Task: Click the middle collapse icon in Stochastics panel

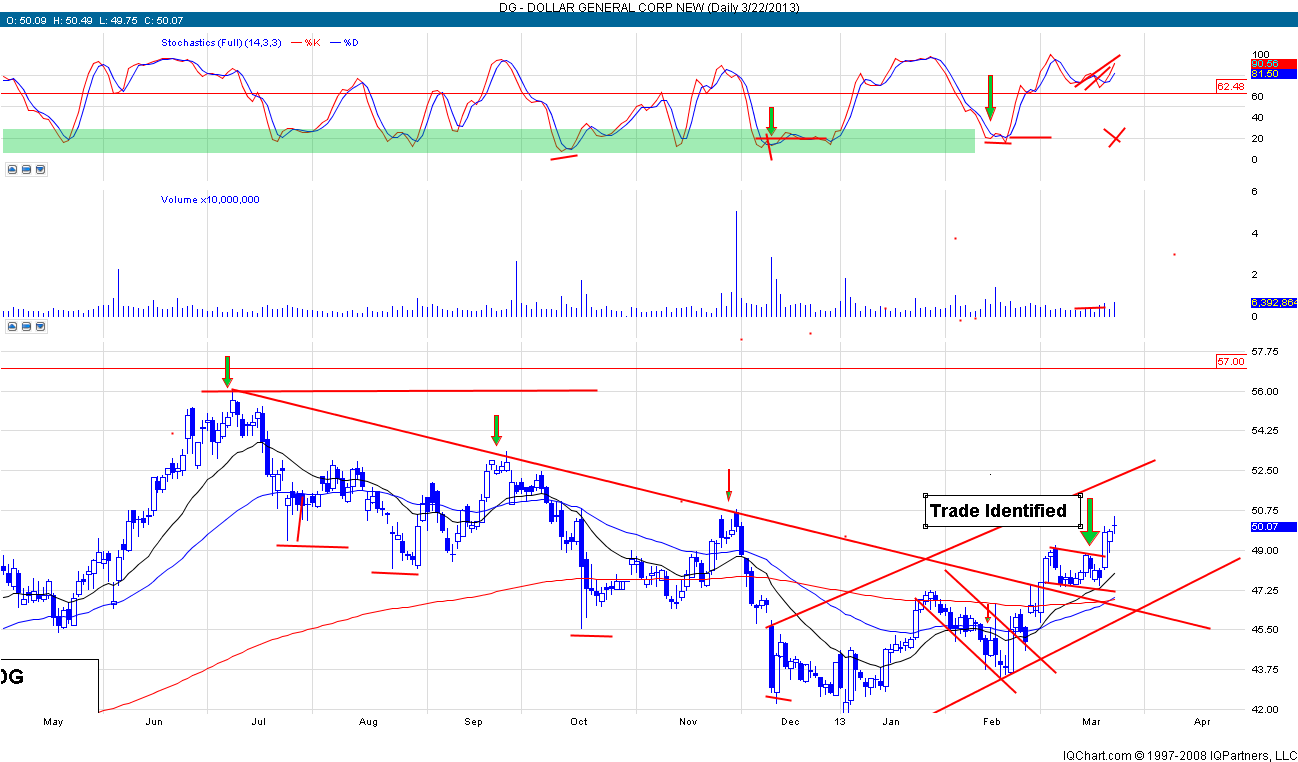Action: pyautogui.click(x=26, y=169)
